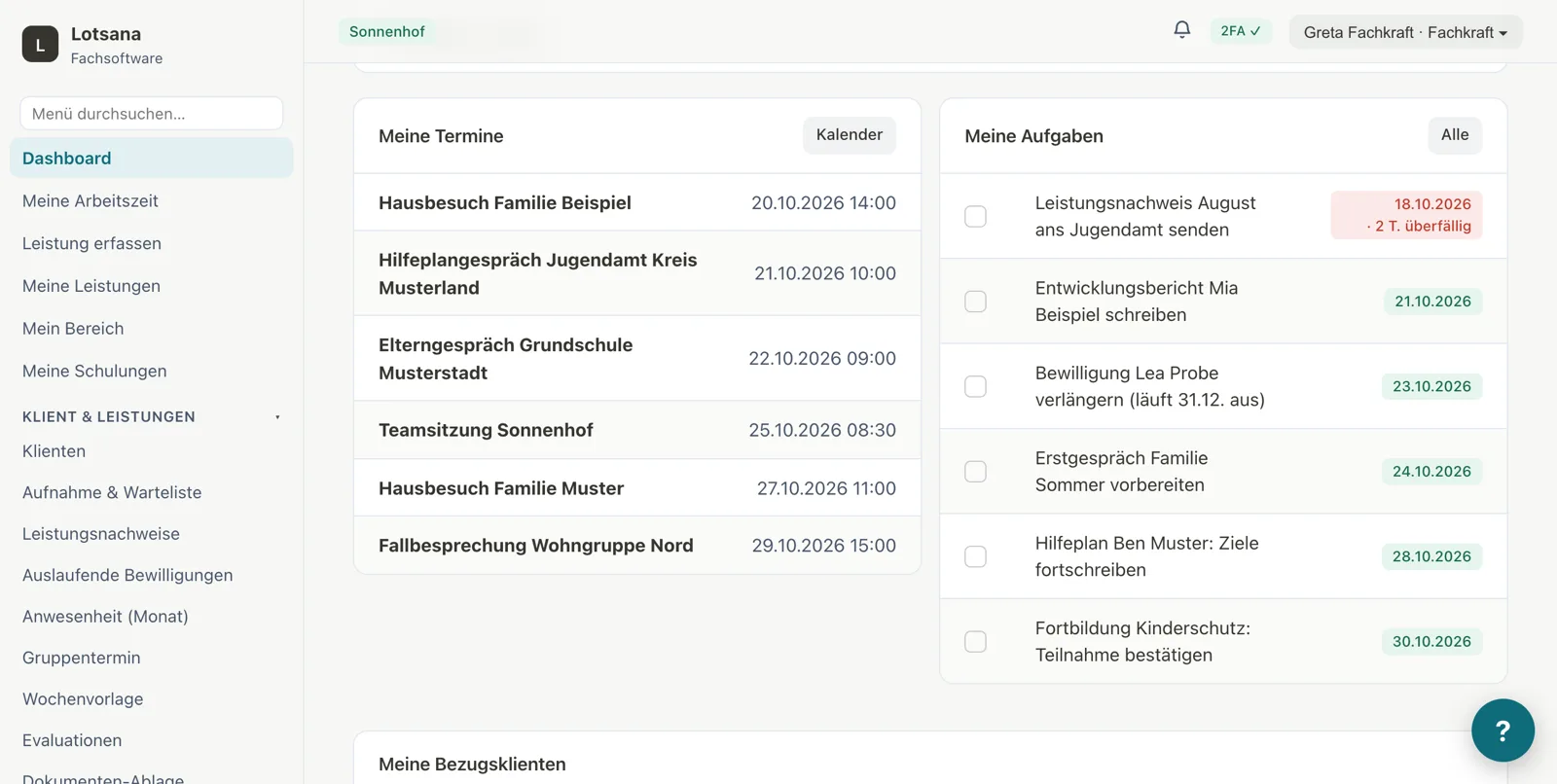
Task: Open Meine Schulungen
Action: 151,371
